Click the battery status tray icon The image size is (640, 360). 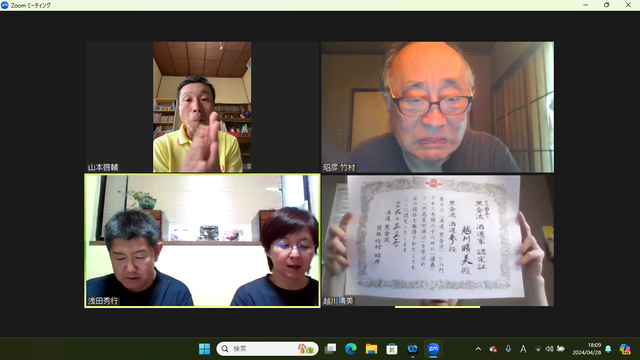click(x=561, y=349)
